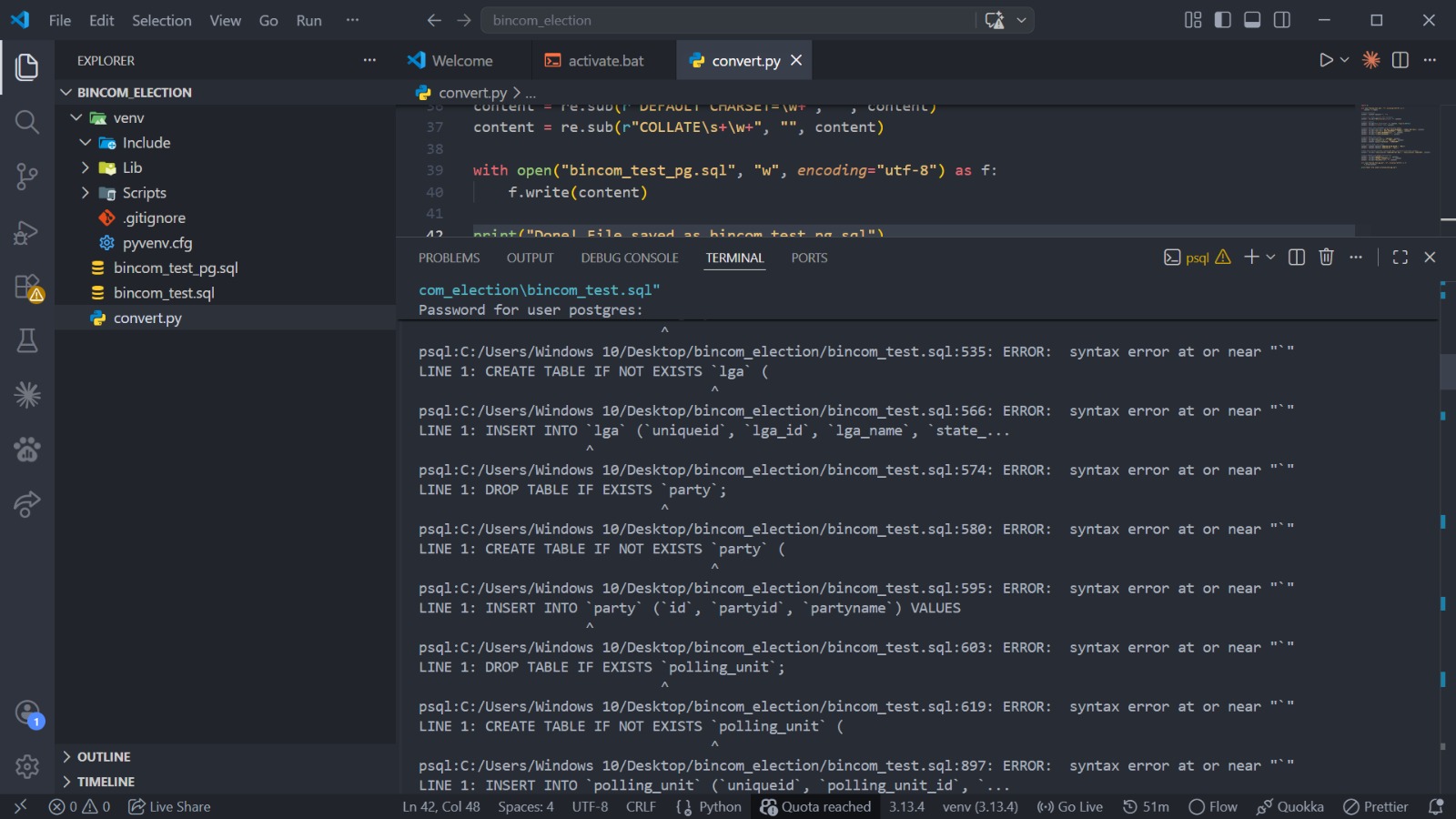Kill terminal using the trash icon

coord(1326,258)
